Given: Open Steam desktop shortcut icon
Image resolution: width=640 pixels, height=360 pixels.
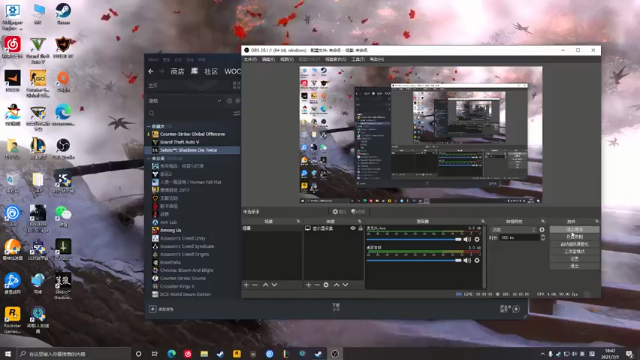Looking at the screenshot, I should (x=63, y=14).
